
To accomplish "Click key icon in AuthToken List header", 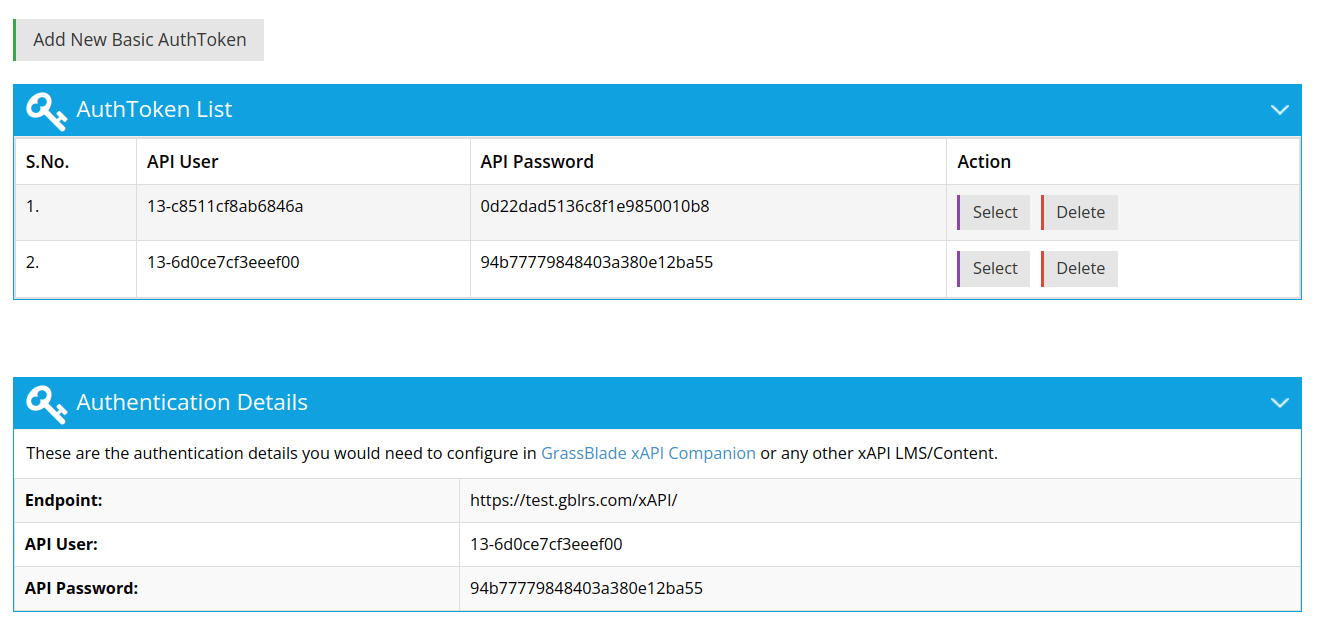I will pos(46,111).
